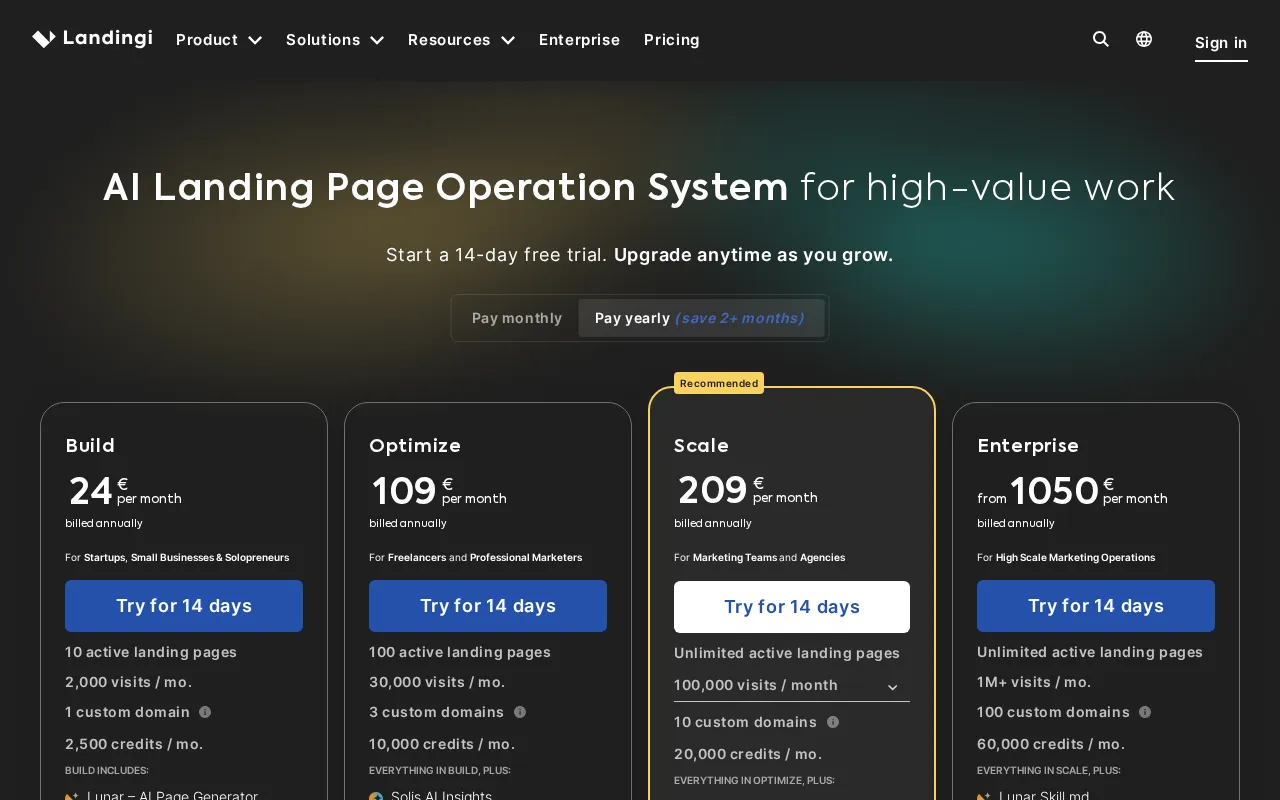Expand the Product menu
Screen dimensions: 1280x800
click(x=219, y=40)
